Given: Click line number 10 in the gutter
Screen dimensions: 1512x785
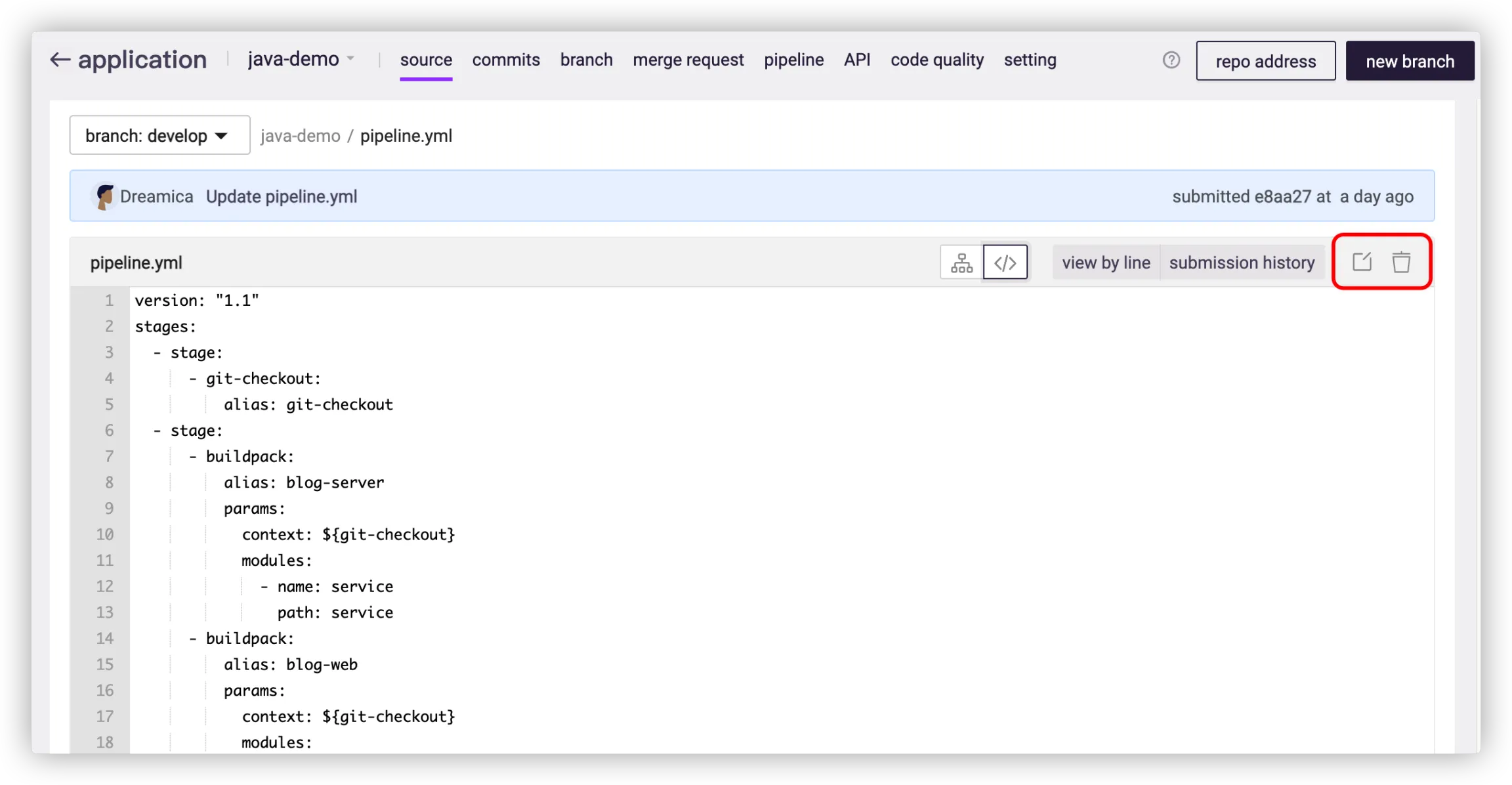Looking at the screenshot, I should coord(105,534).
